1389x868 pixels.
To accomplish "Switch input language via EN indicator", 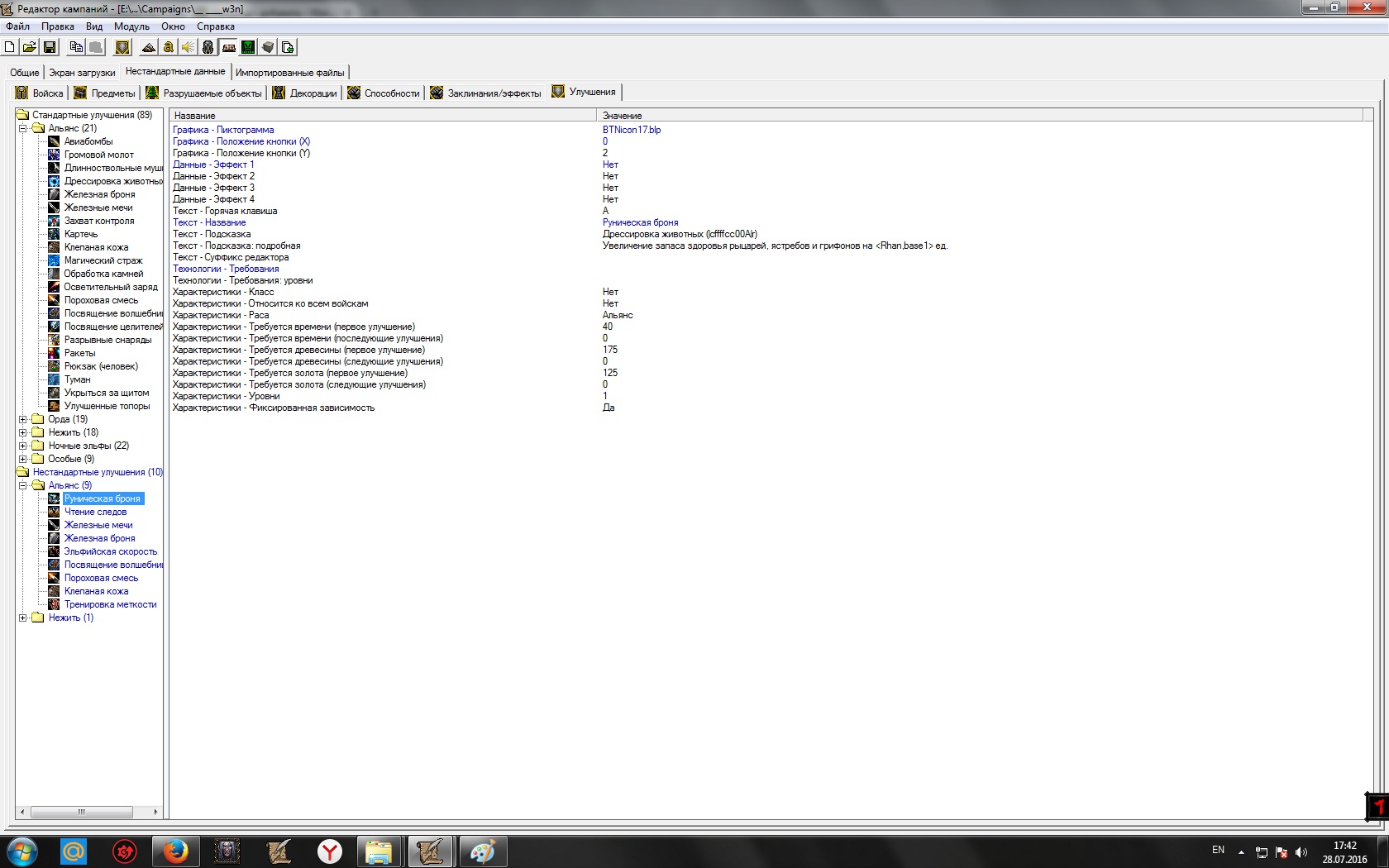I will click(x=1218, y=850).
